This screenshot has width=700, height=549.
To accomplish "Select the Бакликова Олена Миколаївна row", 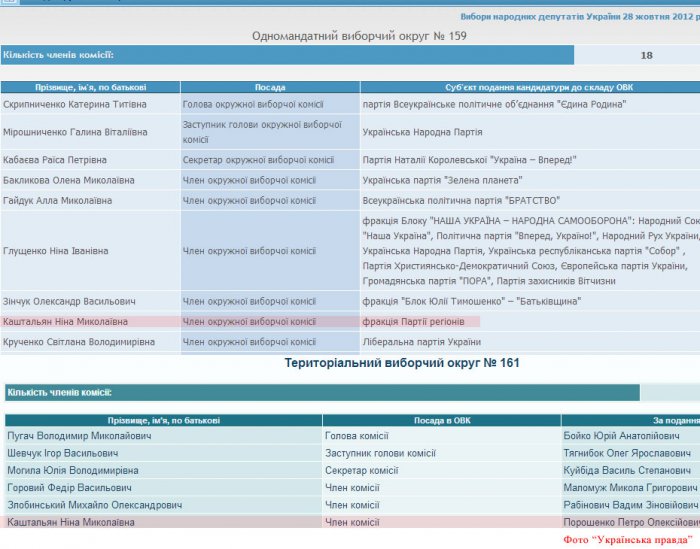I will pyautogui.click(x=350, y=180).
